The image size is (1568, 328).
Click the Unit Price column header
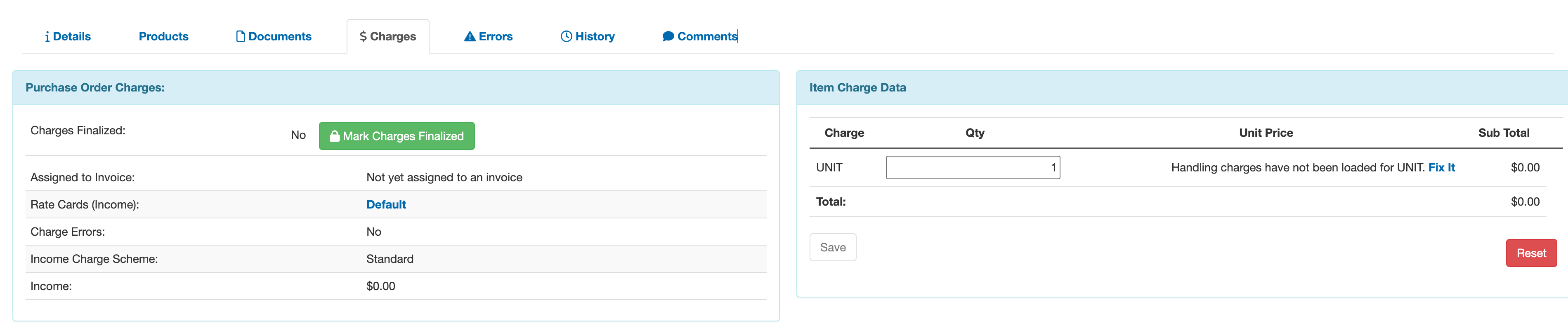click(1266, 133)
